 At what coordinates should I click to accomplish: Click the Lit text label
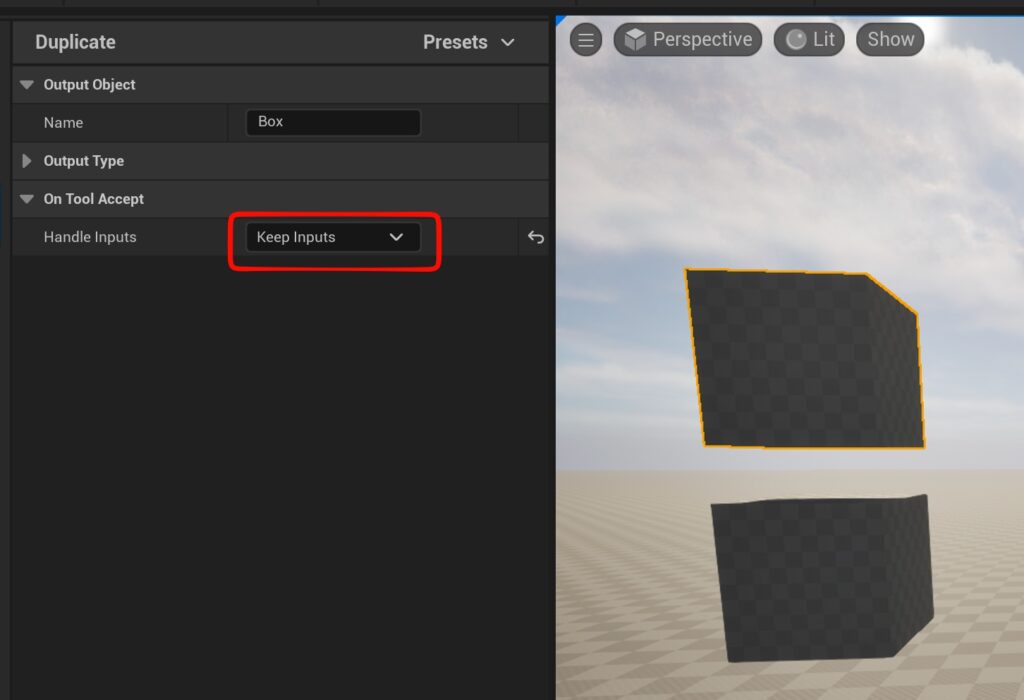pyautogui.click(x=824, y=40)
